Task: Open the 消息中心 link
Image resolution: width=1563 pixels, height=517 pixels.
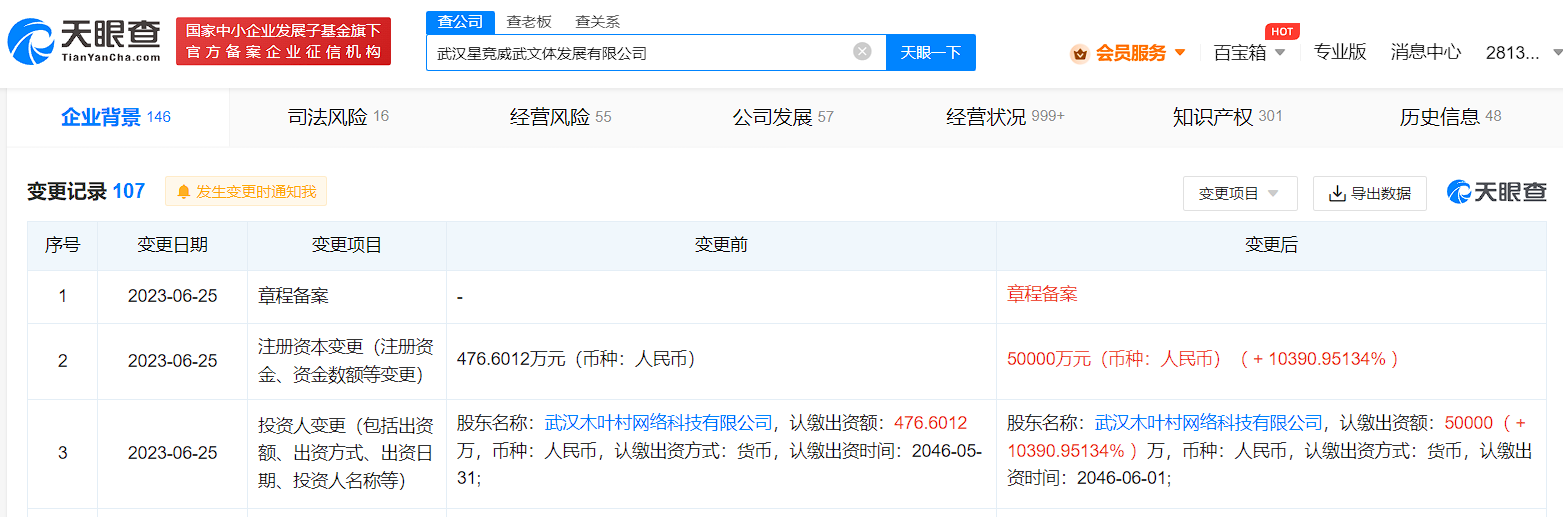Action: coord(1426,52)
